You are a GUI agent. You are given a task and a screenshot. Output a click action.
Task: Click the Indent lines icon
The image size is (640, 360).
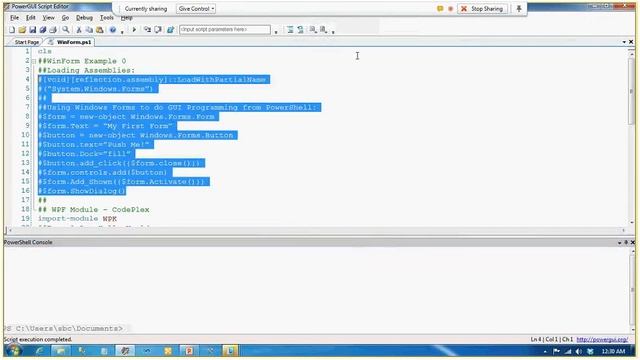tap(290, 30)
